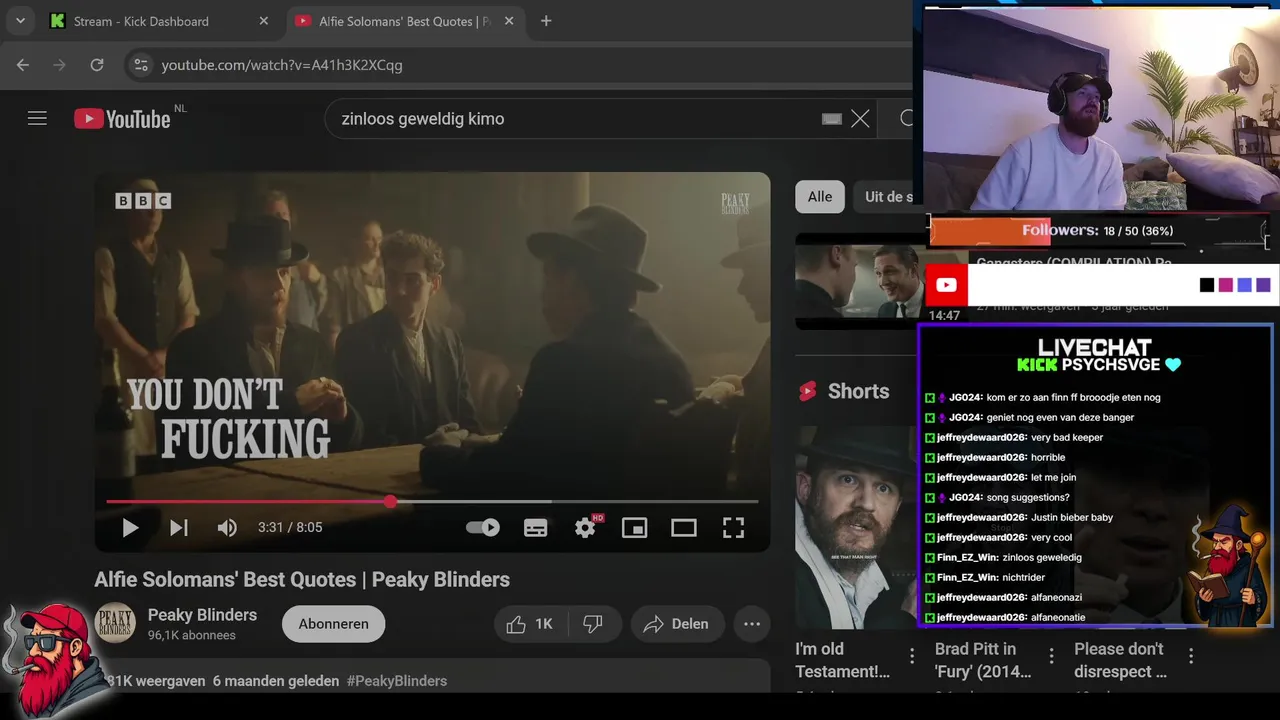Share the video using Delen

pyautogui.click(x=677, y=624)
